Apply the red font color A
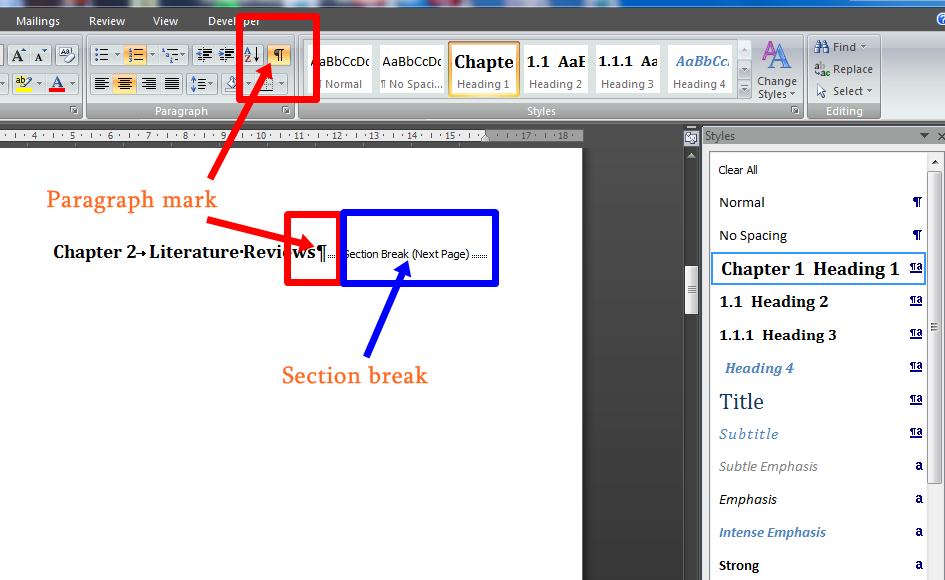The height and width of the screenshot is (580, 945). (57, 83)
